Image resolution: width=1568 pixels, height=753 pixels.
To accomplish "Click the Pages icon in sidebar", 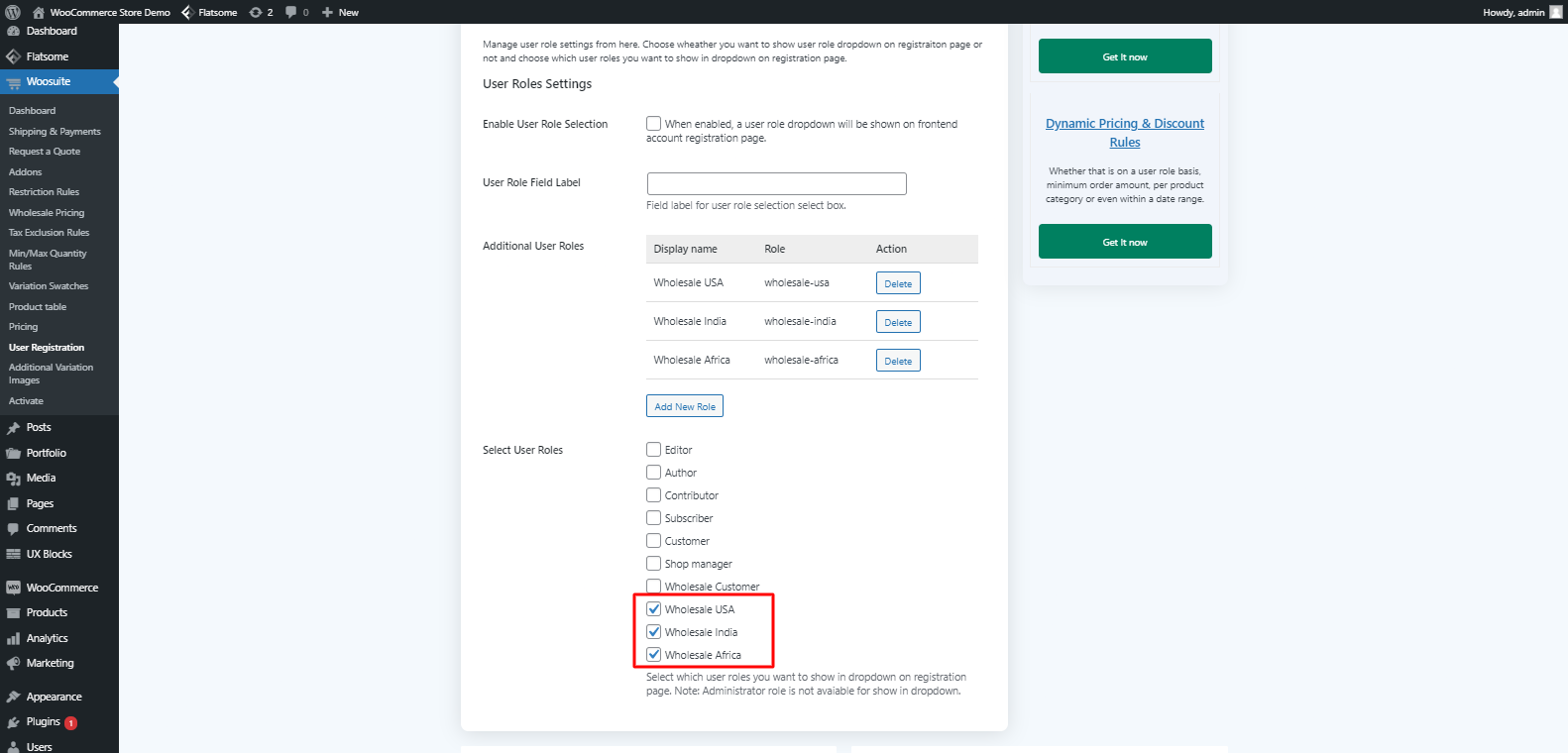I will [14, 504].
